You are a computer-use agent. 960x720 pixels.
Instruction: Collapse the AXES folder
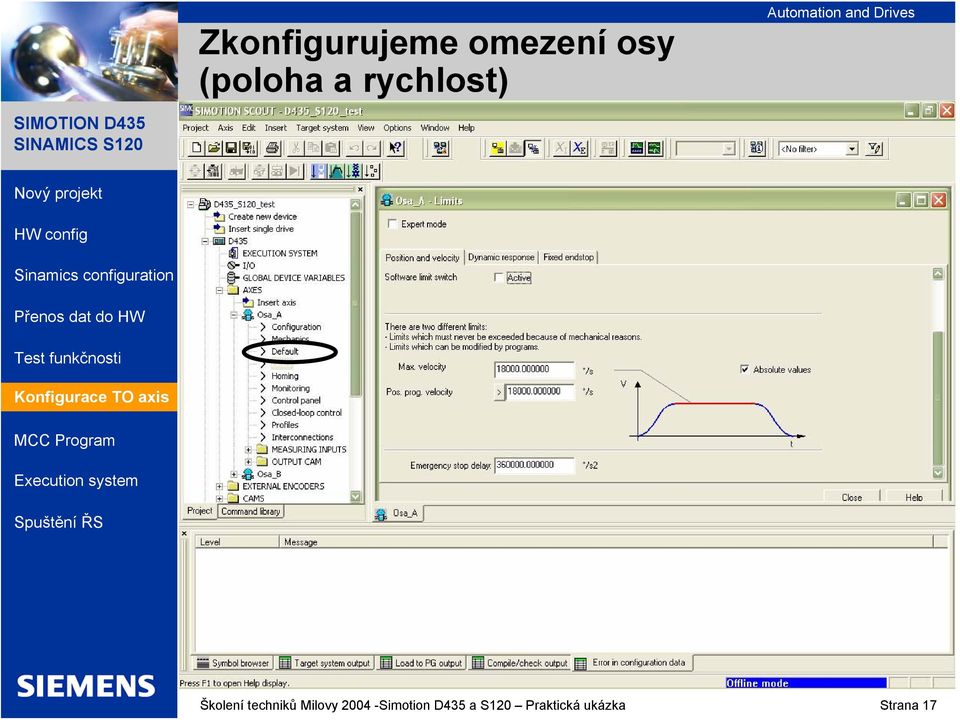[219, 290]
